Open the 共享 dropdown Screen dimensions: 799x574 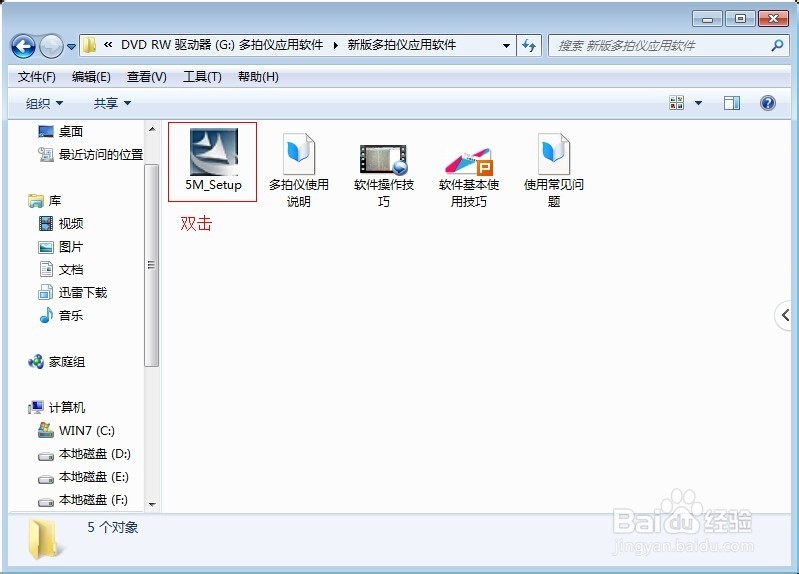pos(112,103)
